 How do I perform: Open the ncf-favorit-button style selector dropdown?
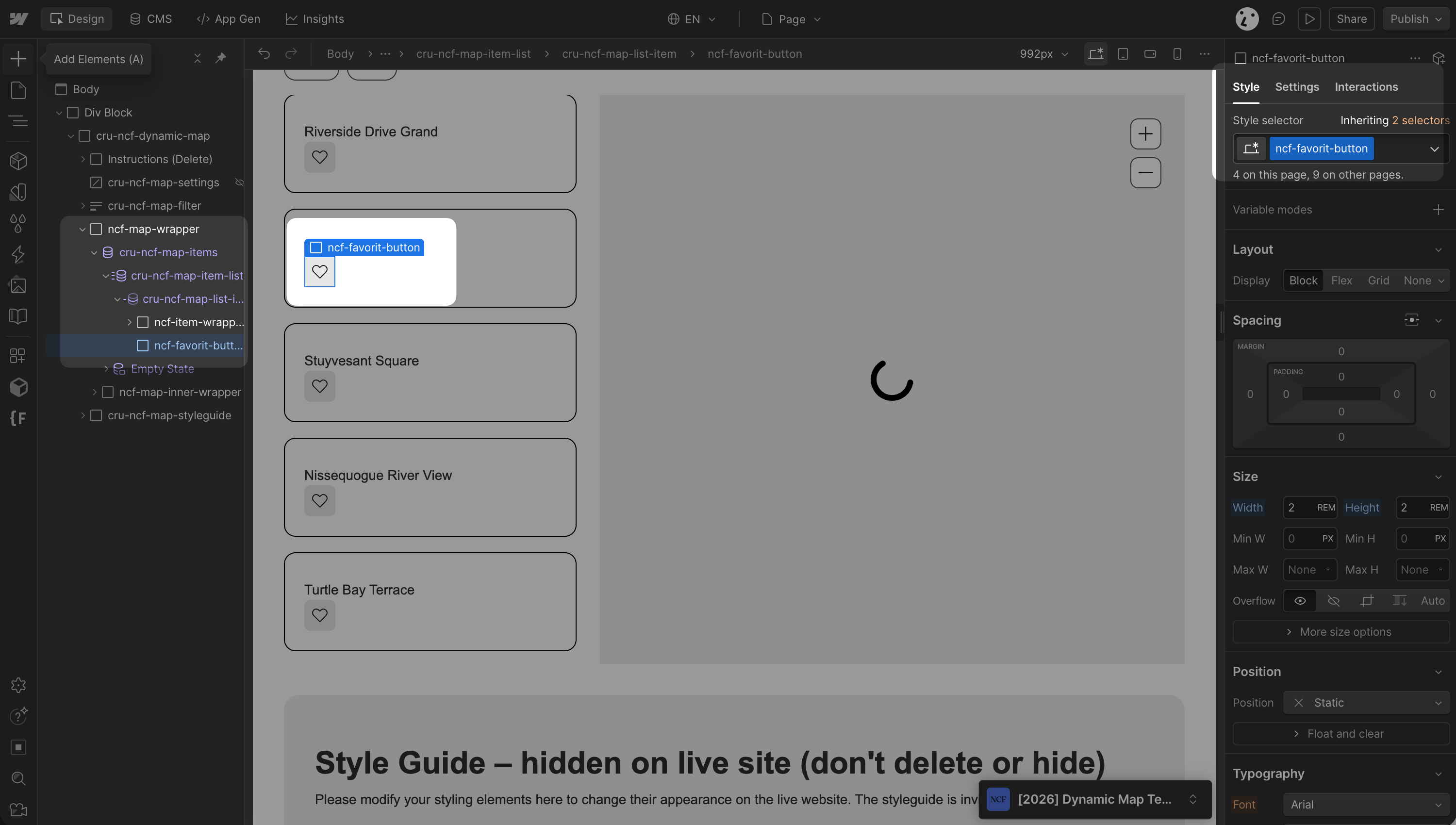[1435, 149]
